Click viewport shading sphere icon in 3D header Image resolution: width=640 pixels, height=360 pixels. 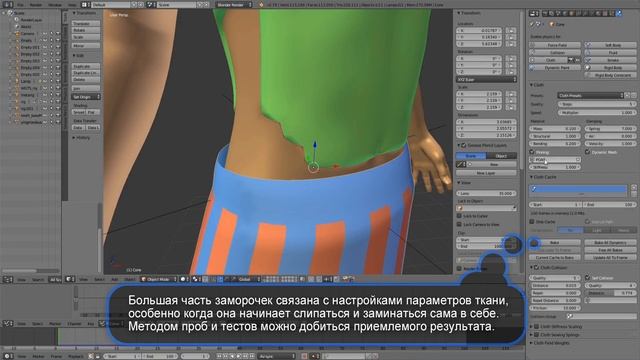(x=184, y=279)
